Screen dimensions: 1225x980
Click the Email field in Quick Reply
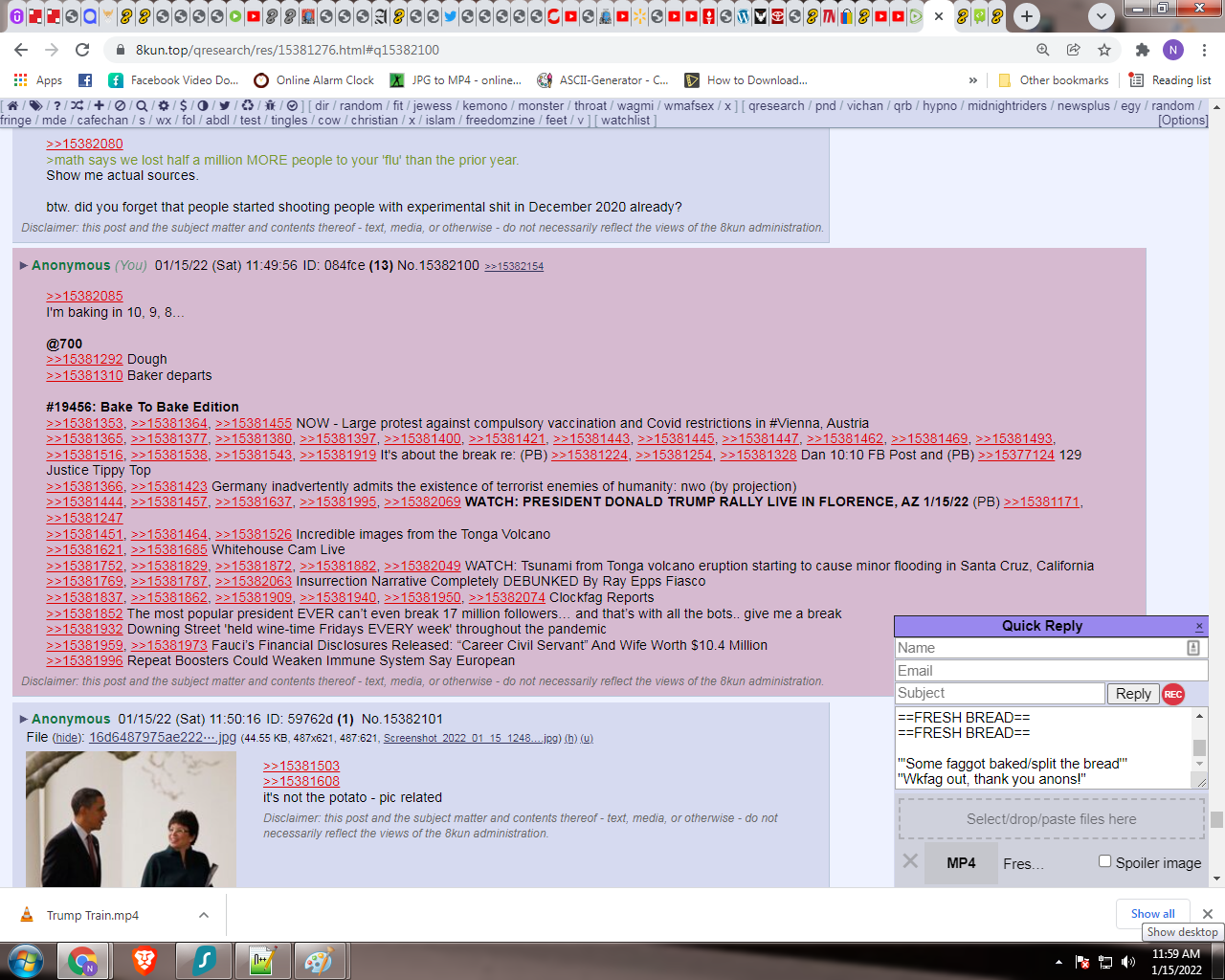(1051, 671)
